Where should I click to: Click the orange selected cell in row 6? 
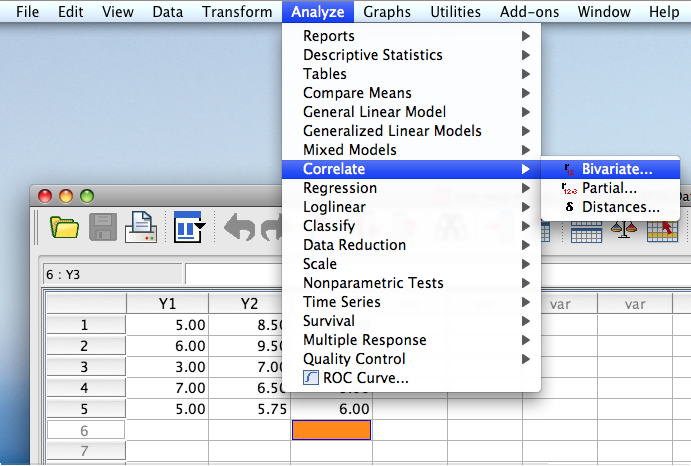(x=331, y=430)
